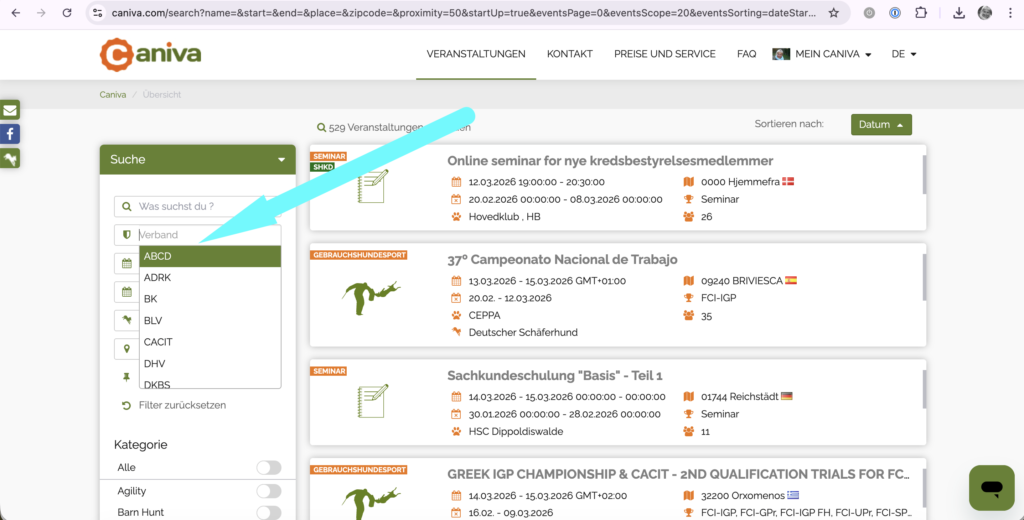The height and width of the screenshot is (520, 1024).
Task: Open browser downloads icon
Action: [x=959, y=13]
